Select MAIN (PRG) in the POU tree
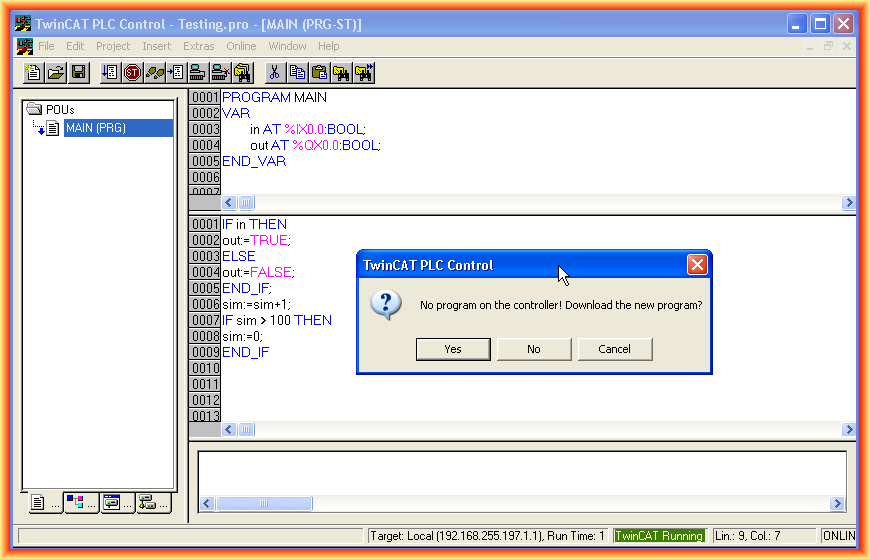Viewport: 870px width, 559px height. point(95,128)
